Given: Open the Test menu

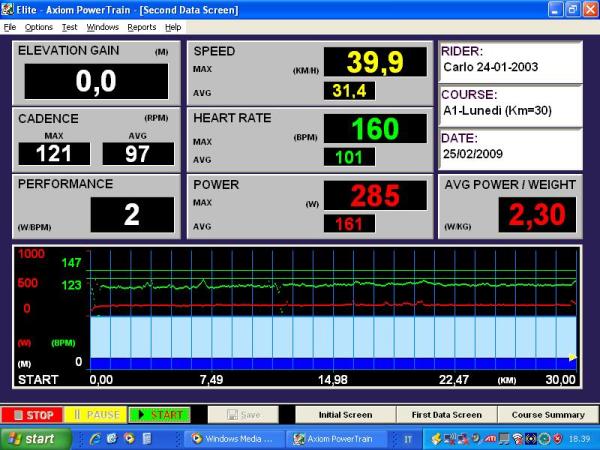Looking at the screenshot, I should coord(69,27).
